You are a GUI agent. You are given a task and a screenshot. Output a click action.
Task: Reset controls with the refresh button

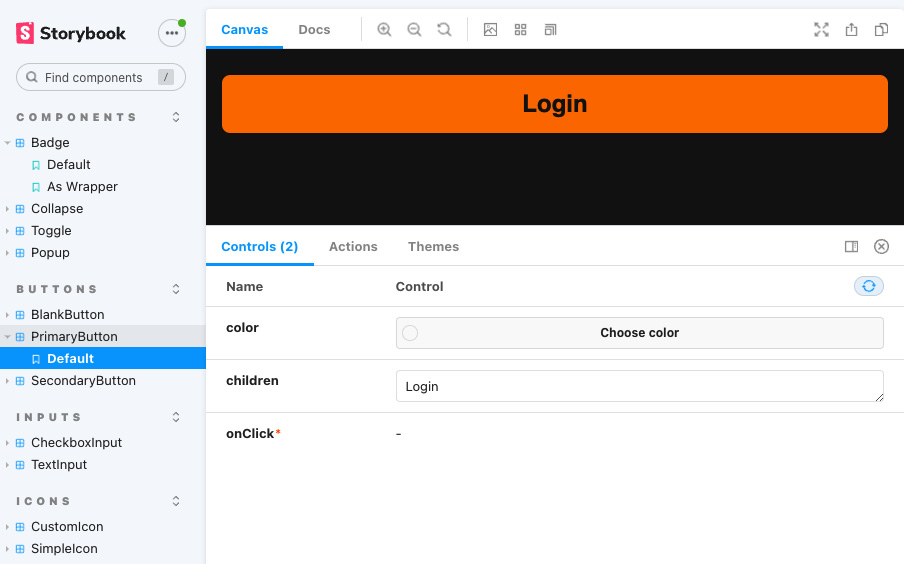pyautogui.click(x=868, y=286)
